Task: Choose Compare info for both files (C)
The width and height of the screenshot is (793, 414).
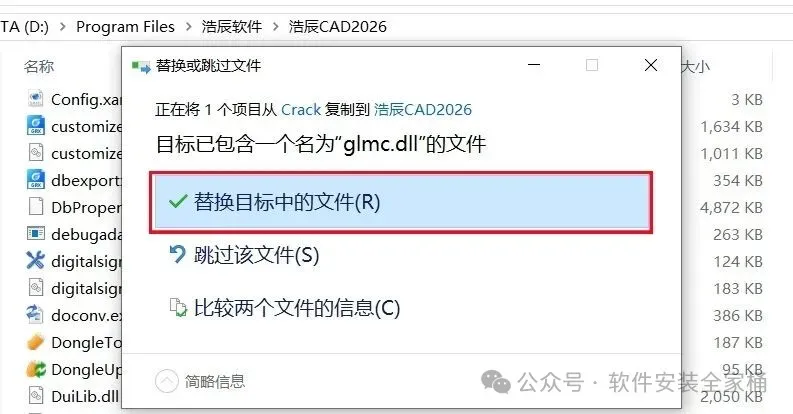Action: (x=284, y=308)
